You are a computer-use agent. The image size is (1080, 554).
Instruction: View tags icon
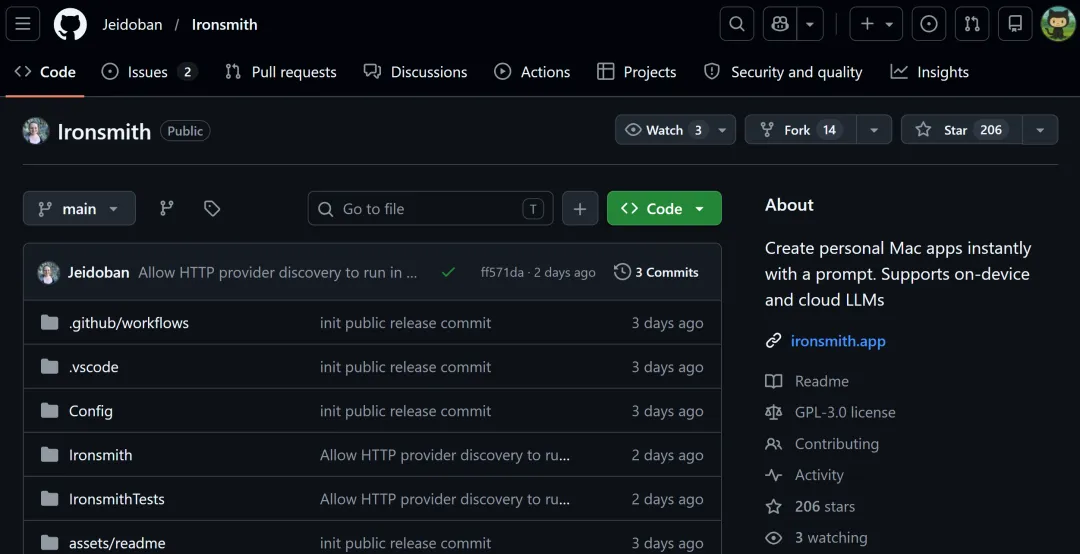(212, 208)
